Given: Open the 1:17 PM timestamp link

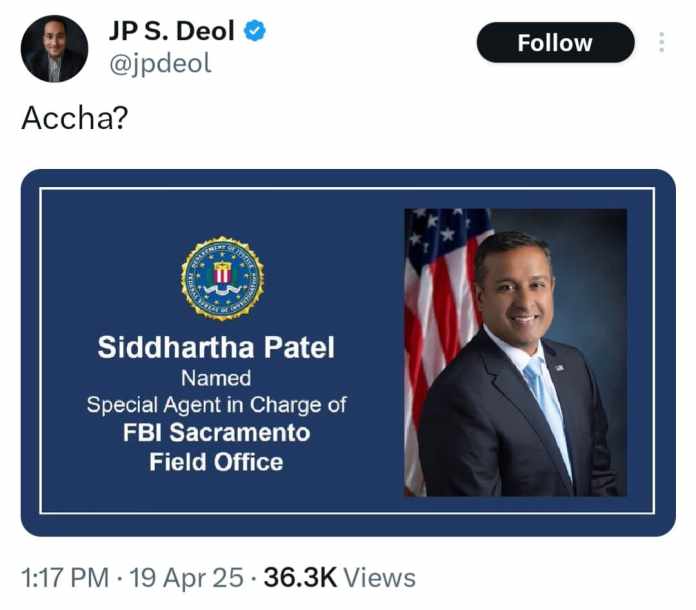Looking at the screenshot, I should pyautogui.click(x=62, y=578).
